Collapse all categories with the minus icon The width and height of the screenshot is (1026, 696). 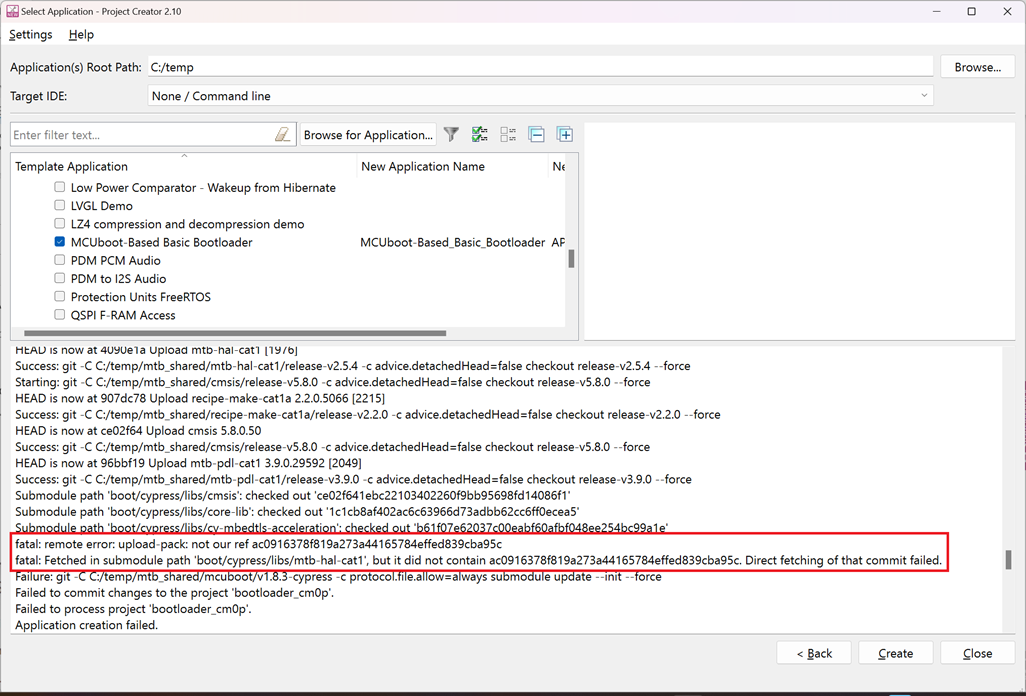(537, 133)
